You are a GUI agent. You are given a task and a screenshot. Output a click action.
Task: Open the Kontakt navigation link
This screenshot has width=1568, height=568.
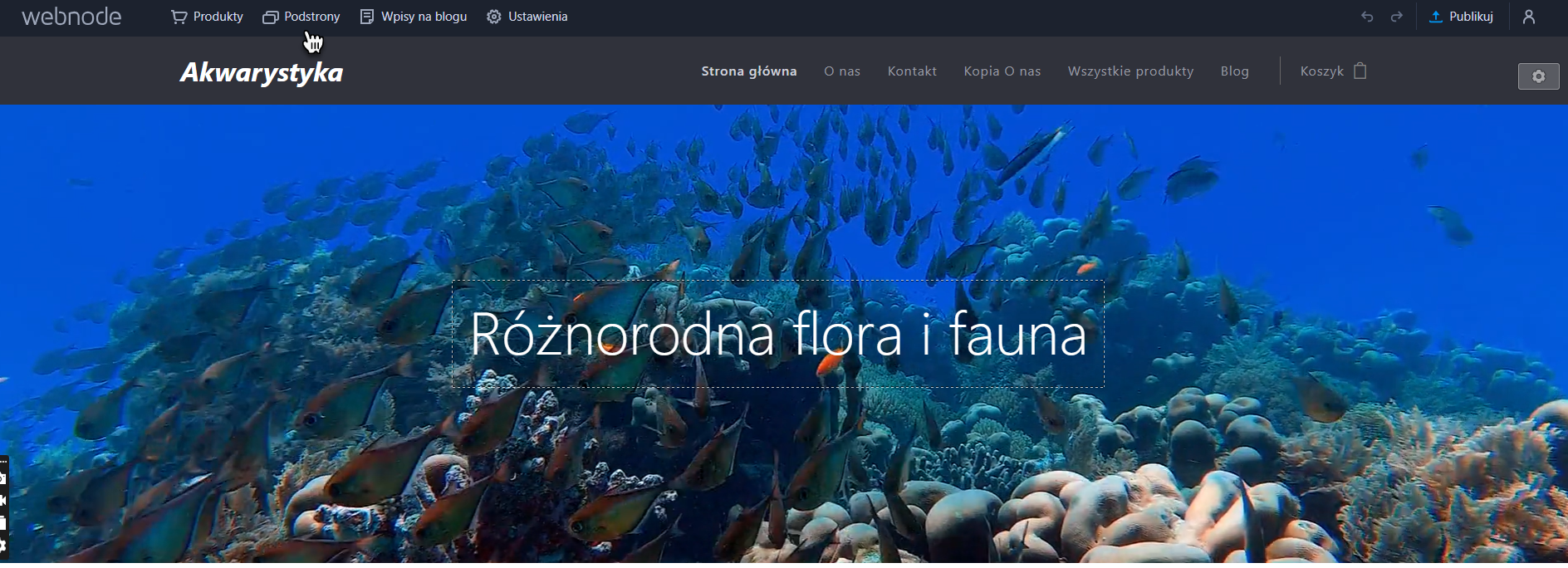912,71
